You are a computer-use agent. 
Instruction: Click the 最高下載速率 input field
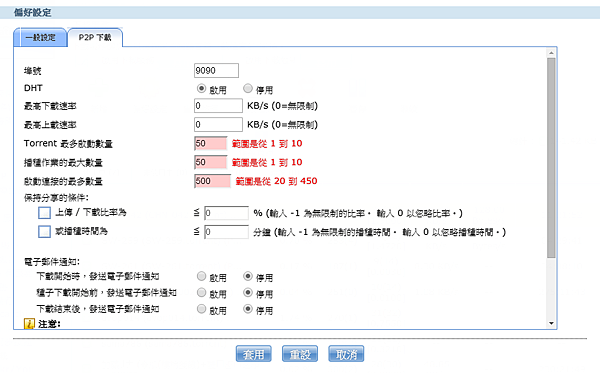point(218,106)
